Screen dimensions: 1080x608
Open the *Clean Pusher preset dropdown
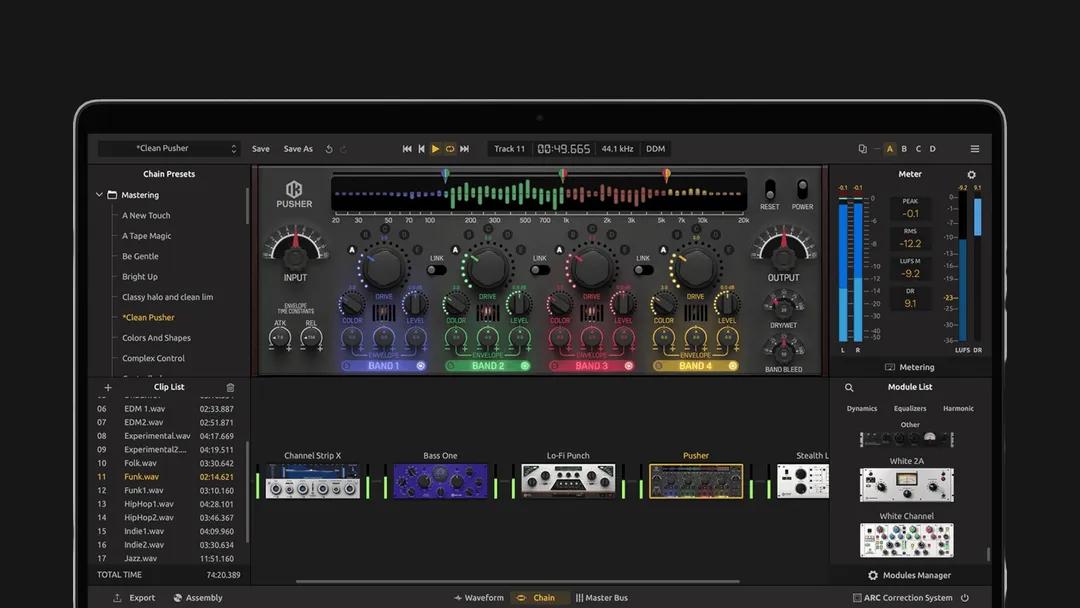click(168, 148)
